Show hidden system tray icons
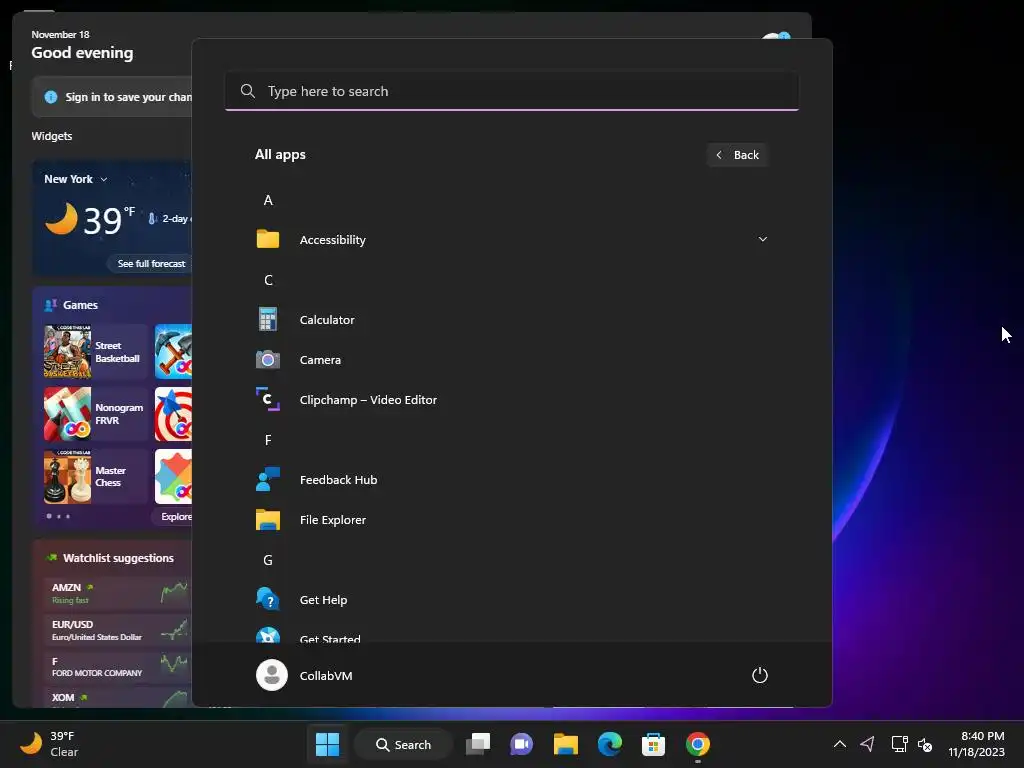 coord(840,744)
